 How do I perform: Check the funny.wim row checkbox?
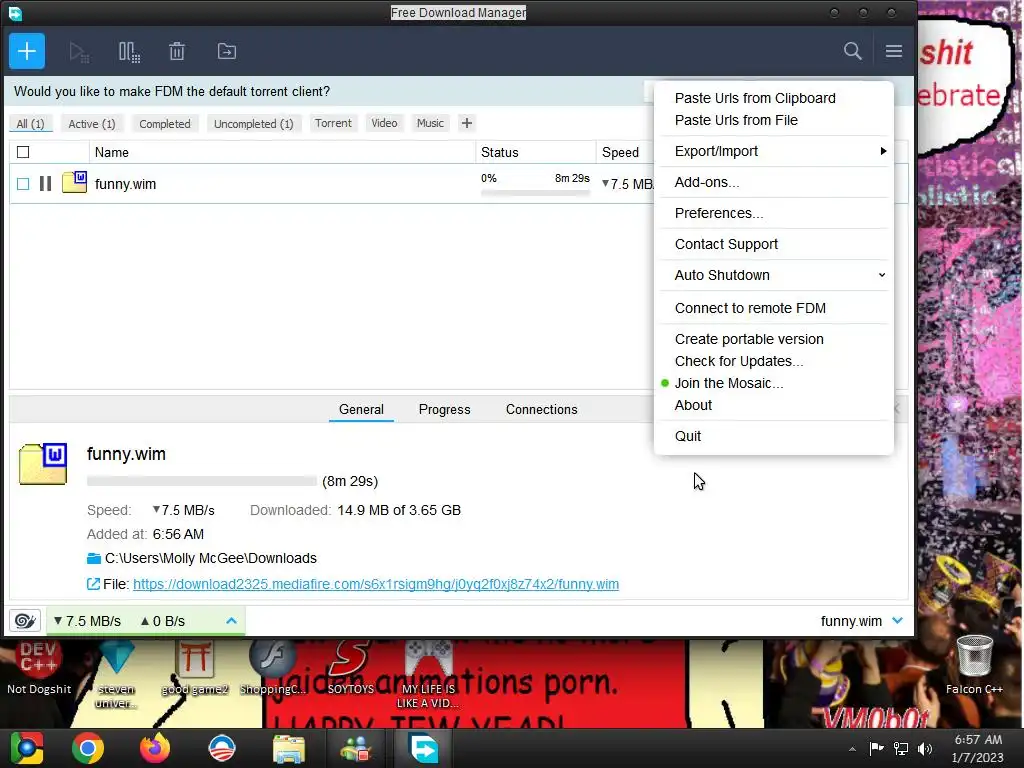pyautogui.click(x=23, y=184)
